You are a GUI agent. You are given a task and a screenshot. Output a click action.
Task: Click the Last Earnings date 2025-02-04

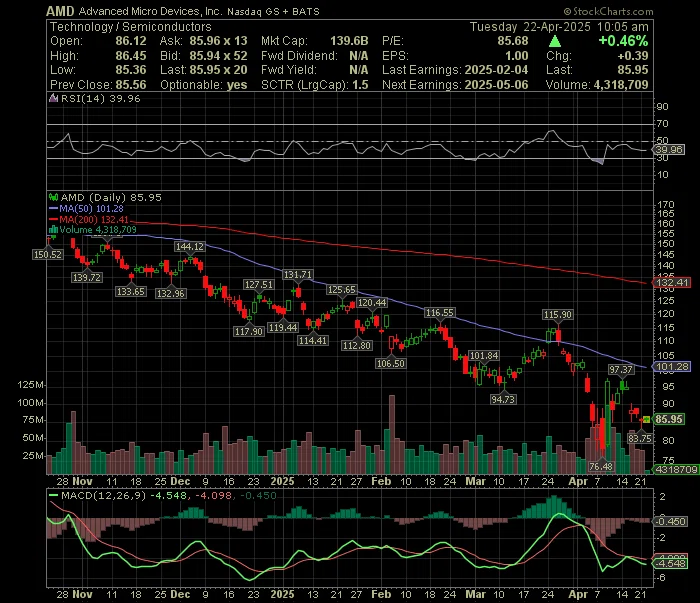click(496, 70)
